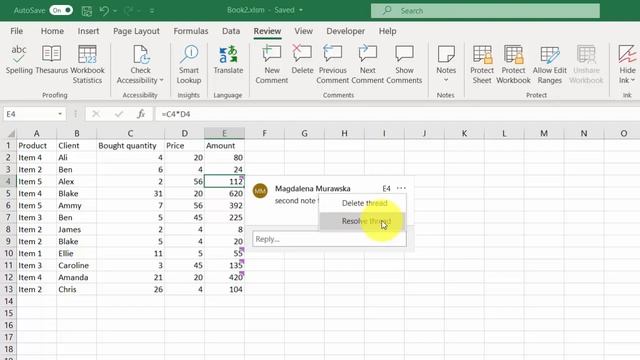The width and height of the screenshot is (640, 360).
Task: Click Protect Workbook
Action: pos(513,64)
